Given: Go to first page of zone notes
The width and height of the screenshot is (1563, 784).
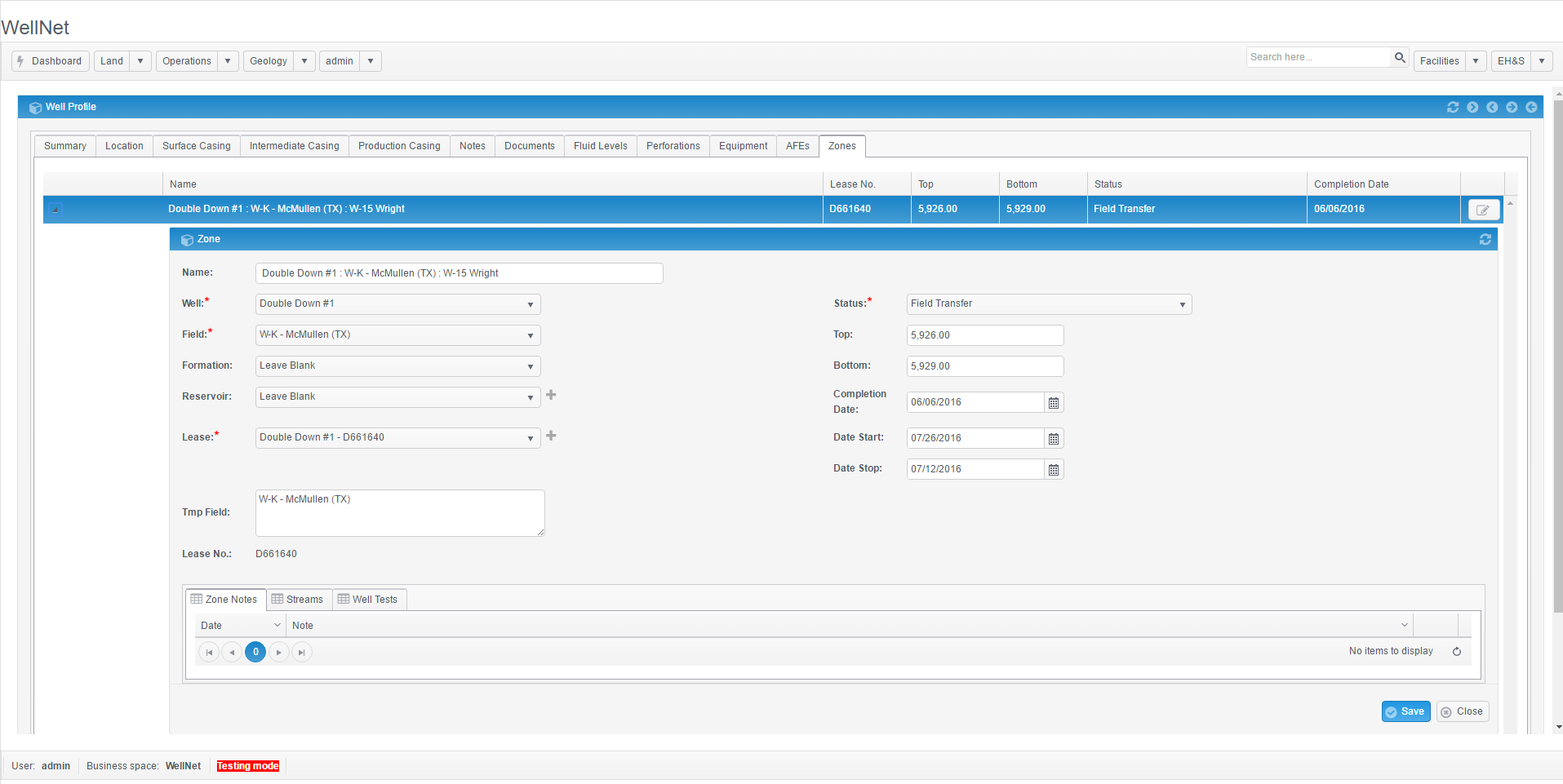Looking at the screenshot, I should coord(209,652).
